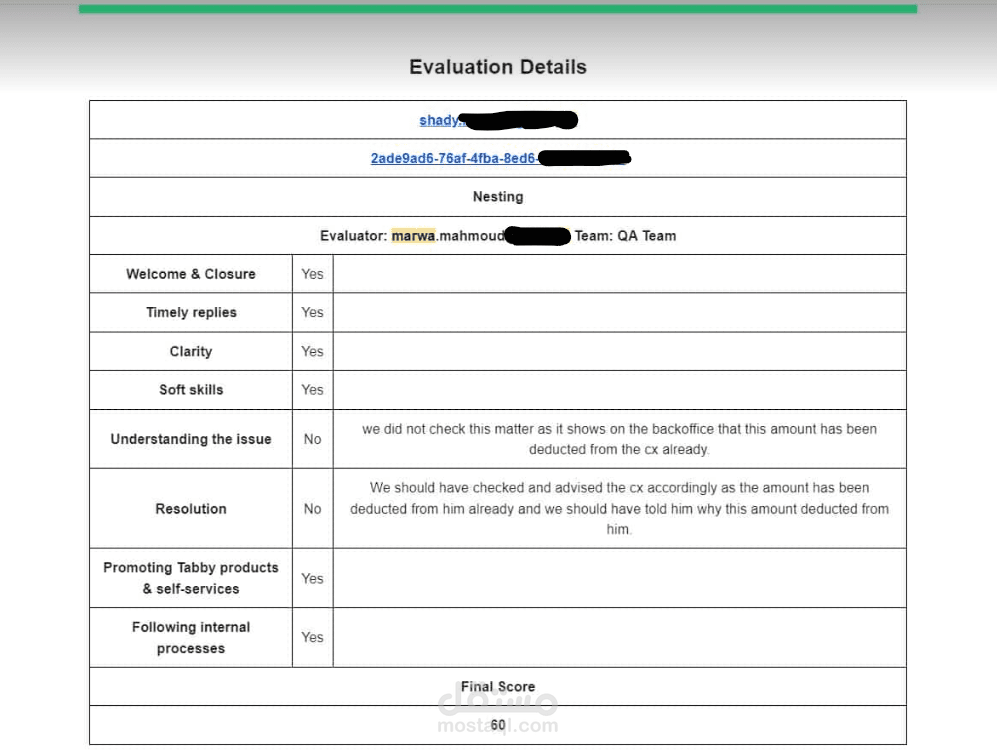Click the Timely replies criterion
The width and height of the screenshot is (997, 751).
point(191,312)
